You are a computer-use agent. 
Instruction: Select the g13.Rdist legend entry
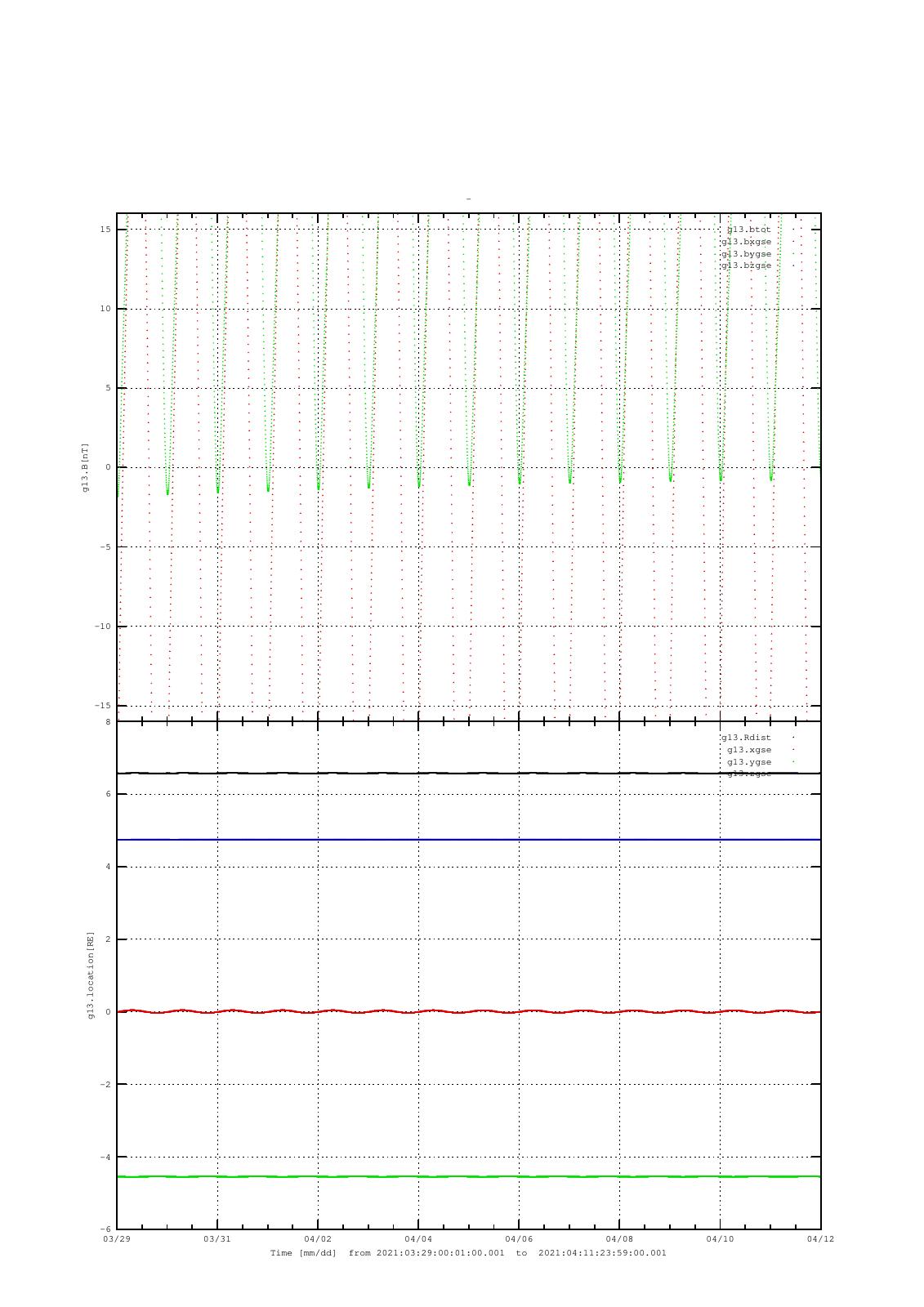pyautogui.click(x=746, y=738)
